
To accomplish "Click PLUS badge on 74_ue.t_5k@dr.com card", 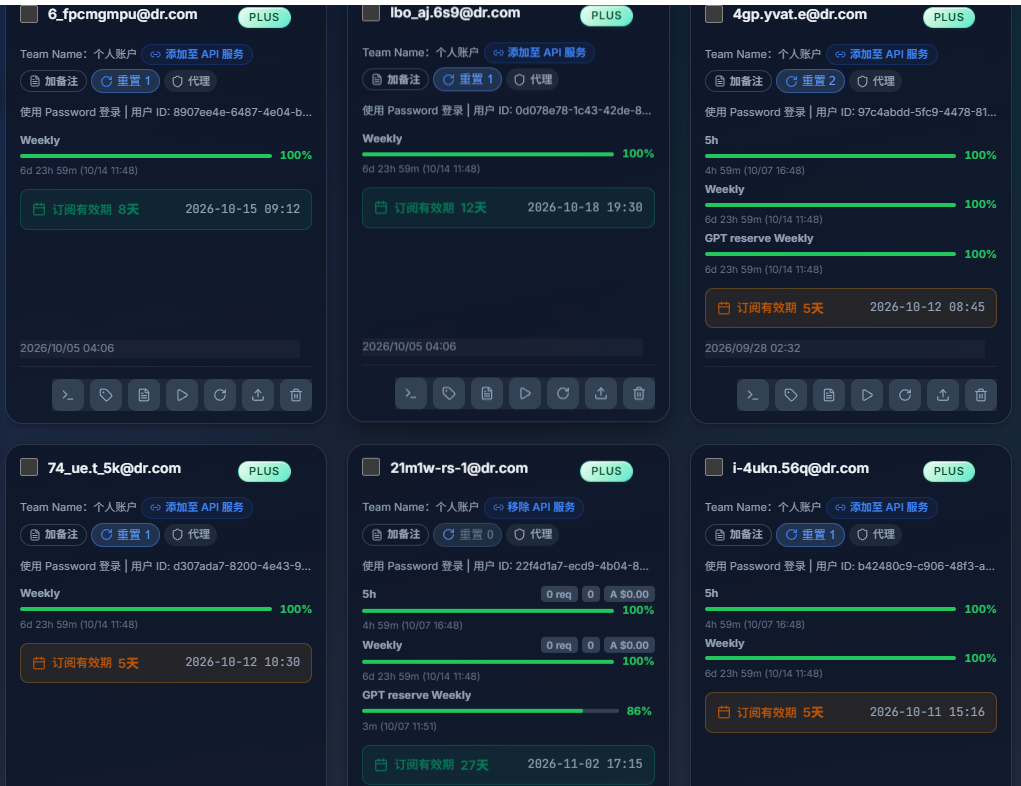I will (264, 471).
